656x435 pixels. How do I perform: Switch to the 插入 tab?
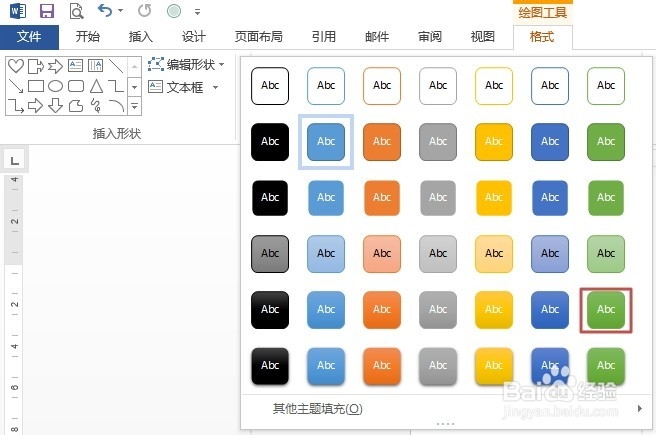(141, 37)
